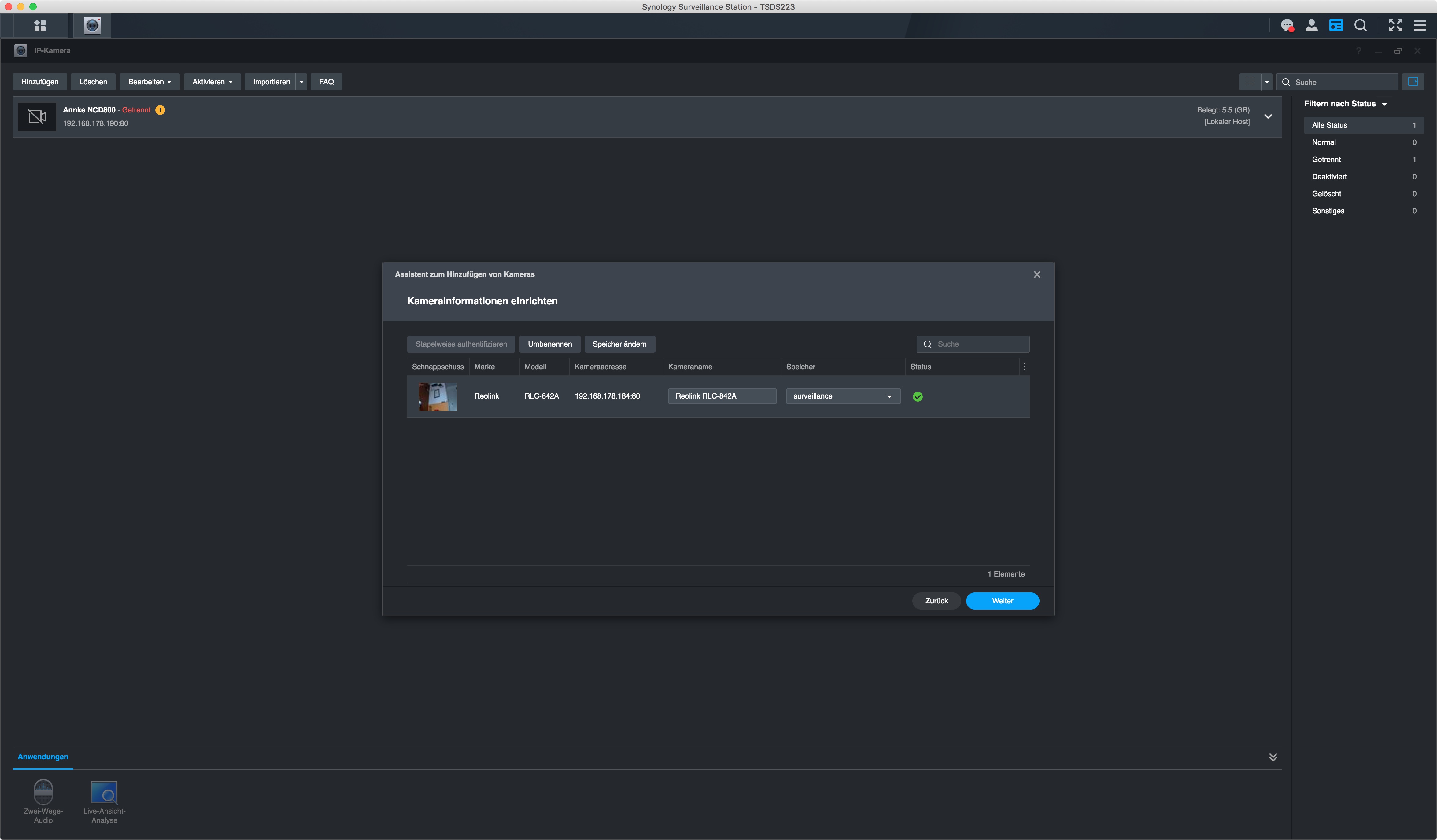Click the Umbenennen button
Image resolution: width=1437 pixels, height=840 pixels.
[x=549, y=344]
